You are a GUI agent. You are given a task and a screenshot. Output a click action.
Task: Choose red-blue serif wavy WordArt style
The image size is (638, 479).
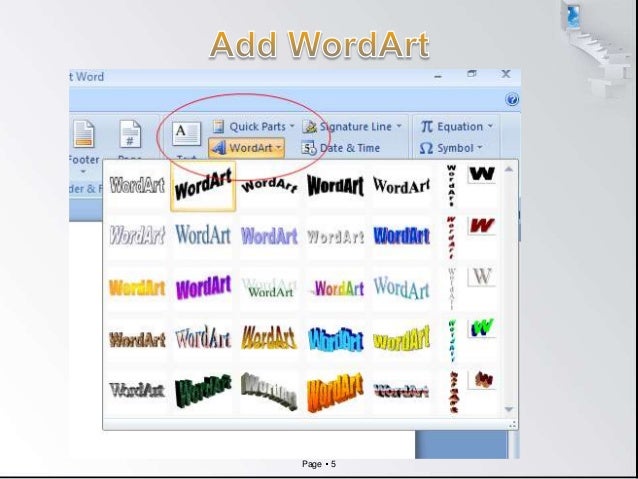click(203, 339)
